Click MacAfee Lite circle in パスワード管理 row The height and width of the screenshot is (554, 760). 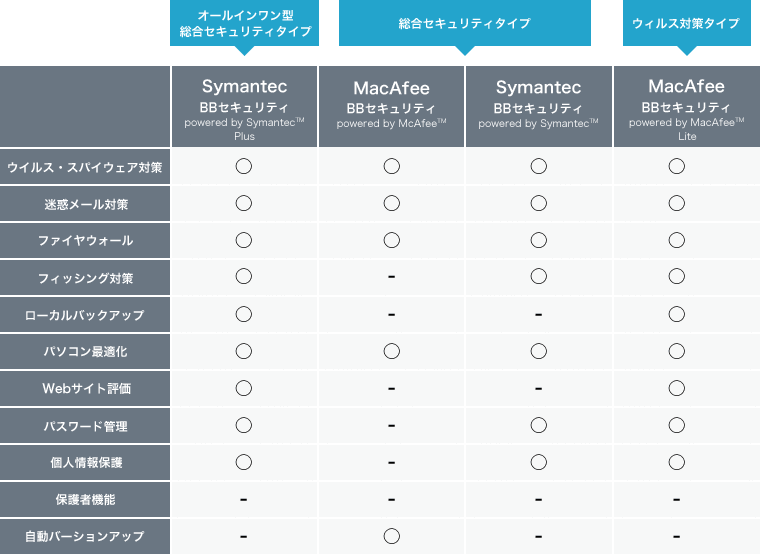tap(677, 425)
